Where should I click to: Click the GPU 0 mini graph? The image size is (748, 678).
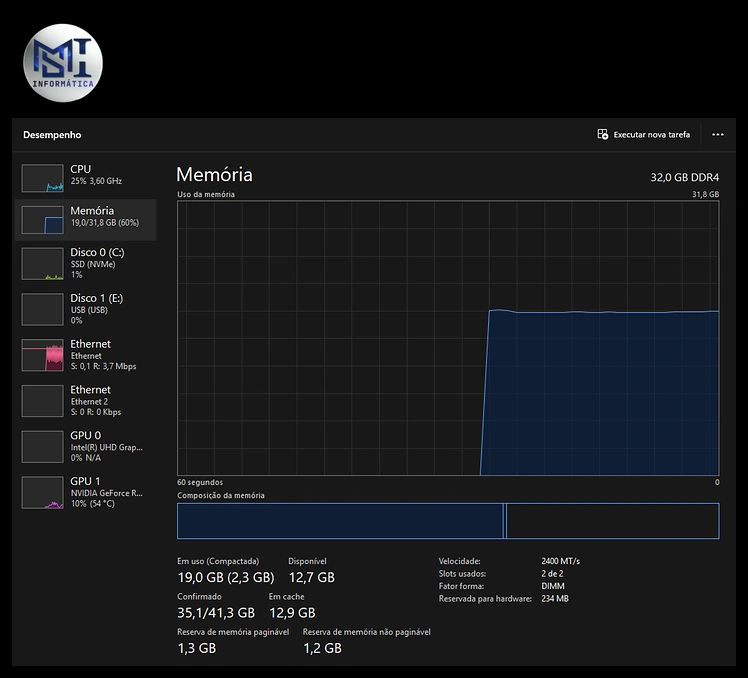coord(42,447)
